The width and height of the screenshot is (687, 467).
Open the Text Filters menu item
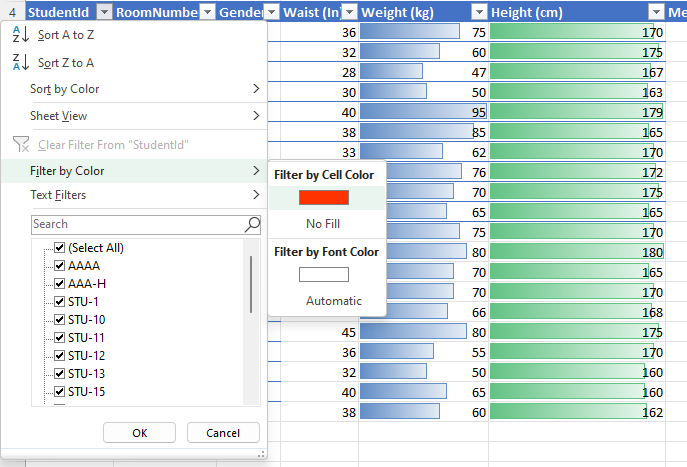coord(134,195)
